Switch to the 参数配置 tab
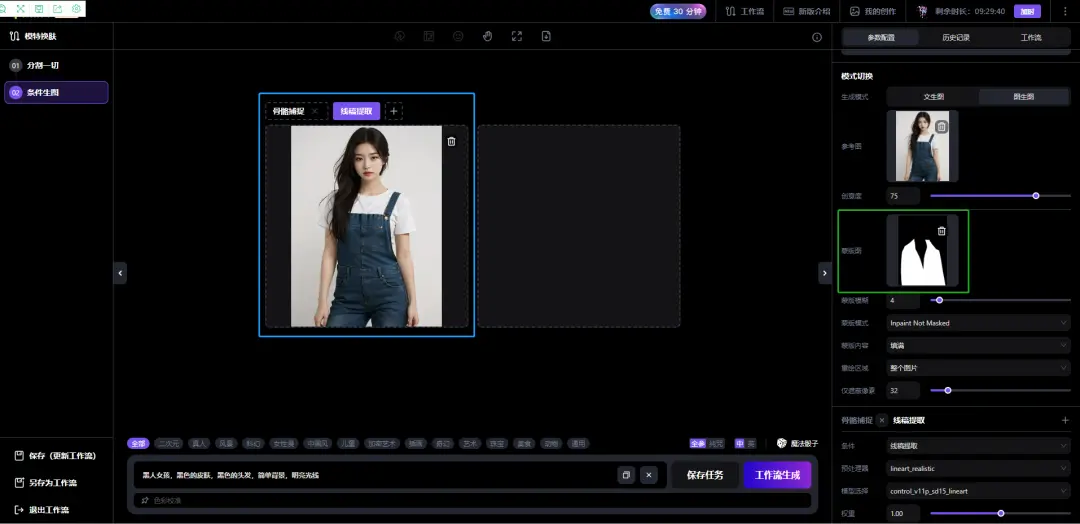The height and width of the screenshot is (524, 1080). coord(881,38)
